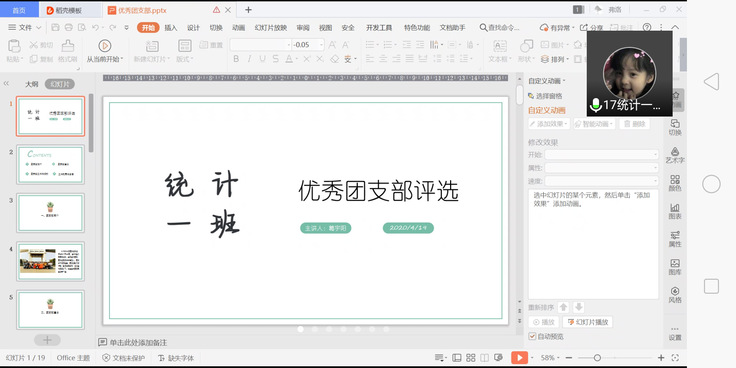The width and height of the screenshot is (736, 368).
Task: Open the 艺术字 sidebar panel
Action: pyautogui.click(x=675, y=155)
